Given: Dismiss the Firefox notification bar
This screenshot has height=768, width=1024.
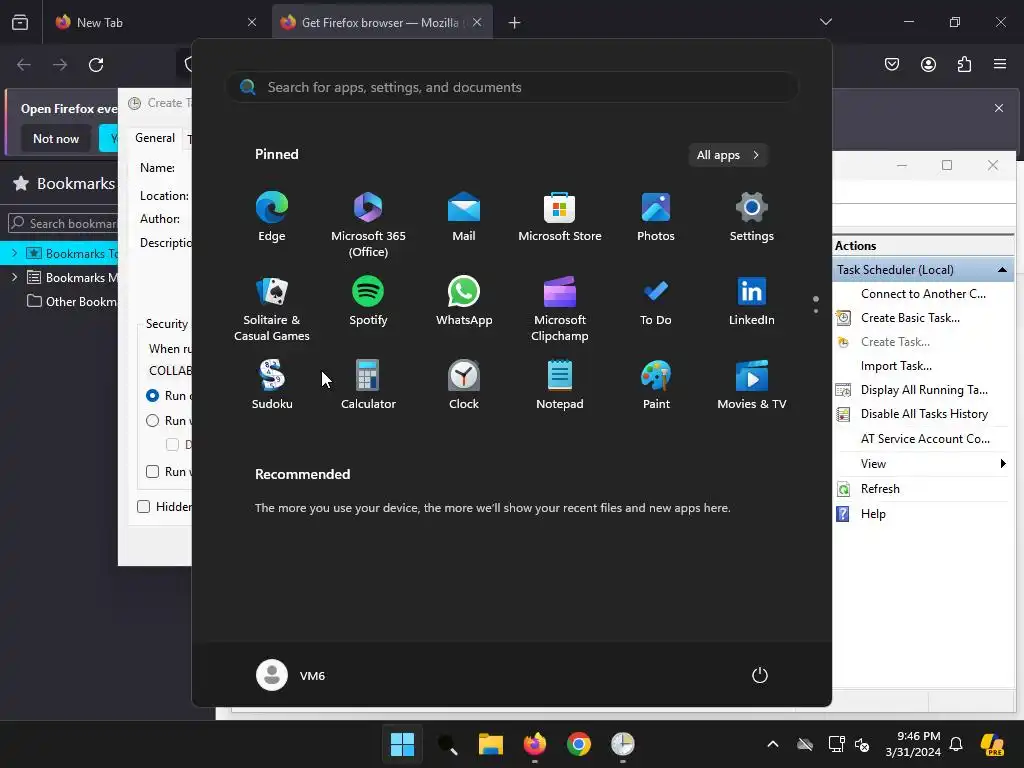Looking at the screenshot, I should tap(999, 108).
